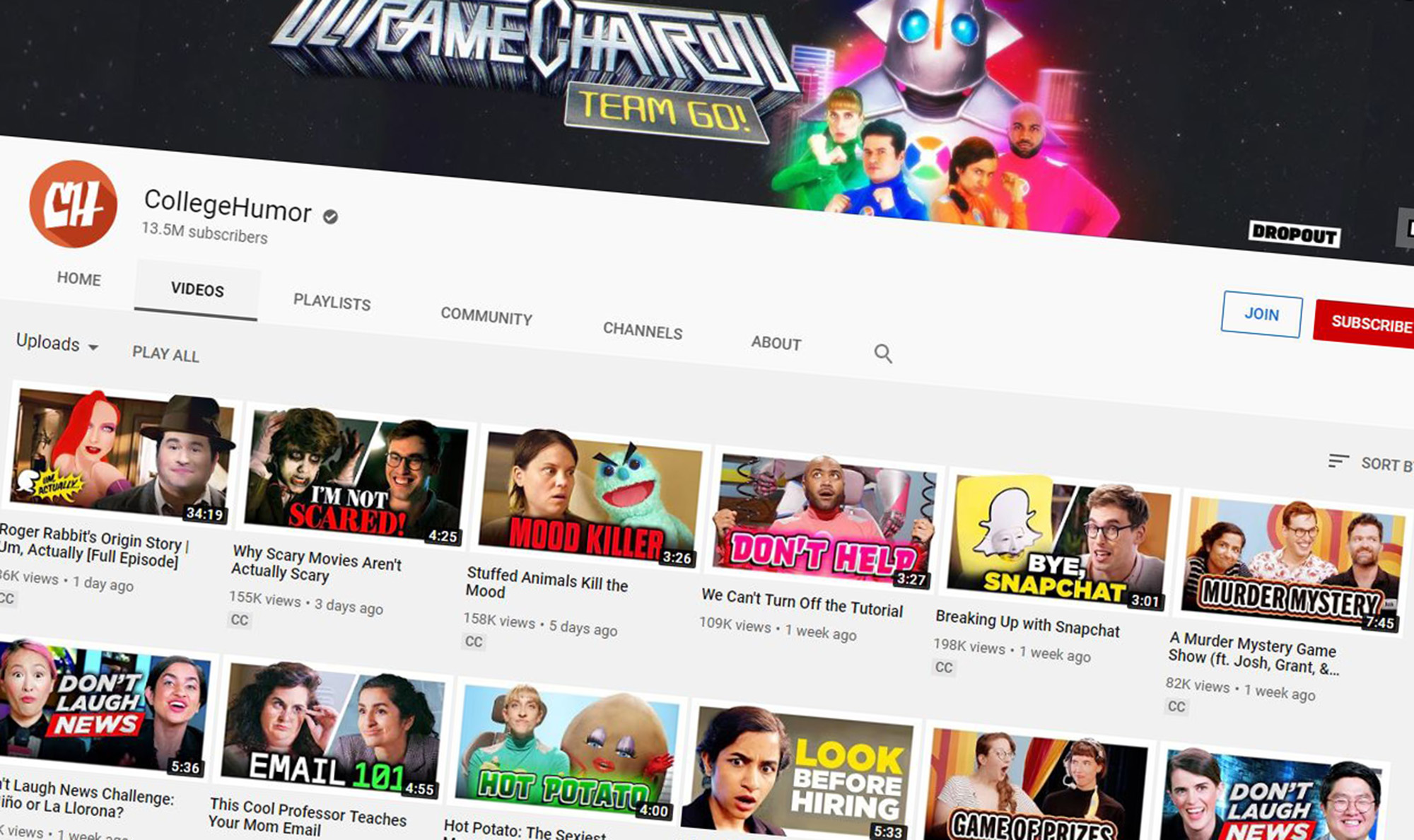Go to the About tab
Viewport: 1414px width, 840px height.
(x=776, y=343)
